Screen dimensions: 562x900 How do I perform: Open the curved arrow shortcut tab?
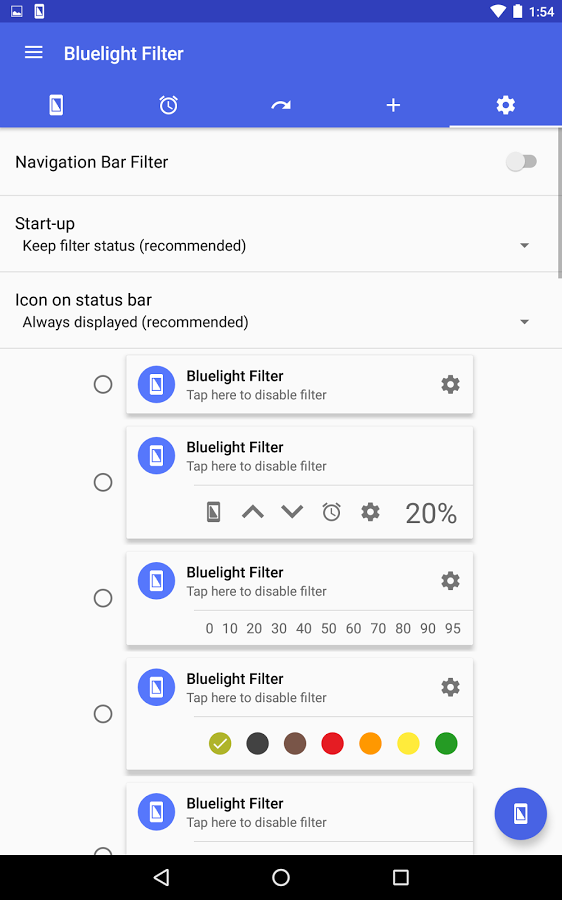coord(281,105)
